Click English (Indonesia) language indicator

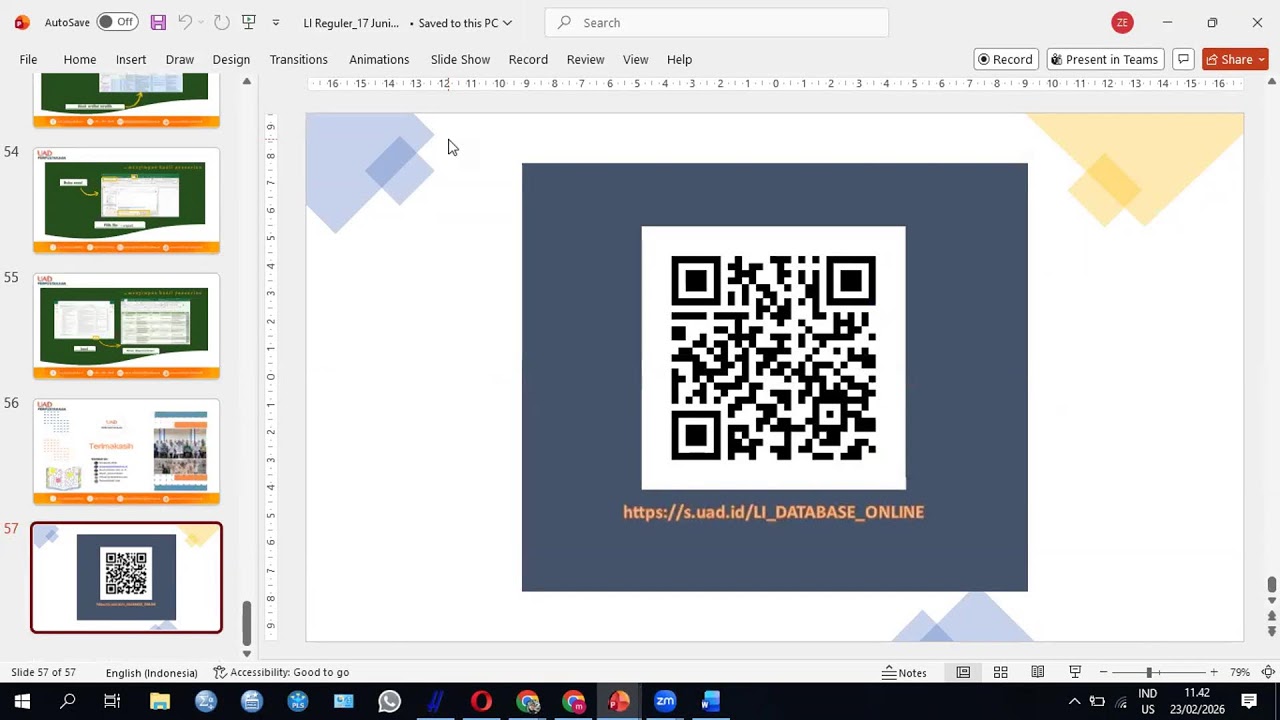pos(151,672)
